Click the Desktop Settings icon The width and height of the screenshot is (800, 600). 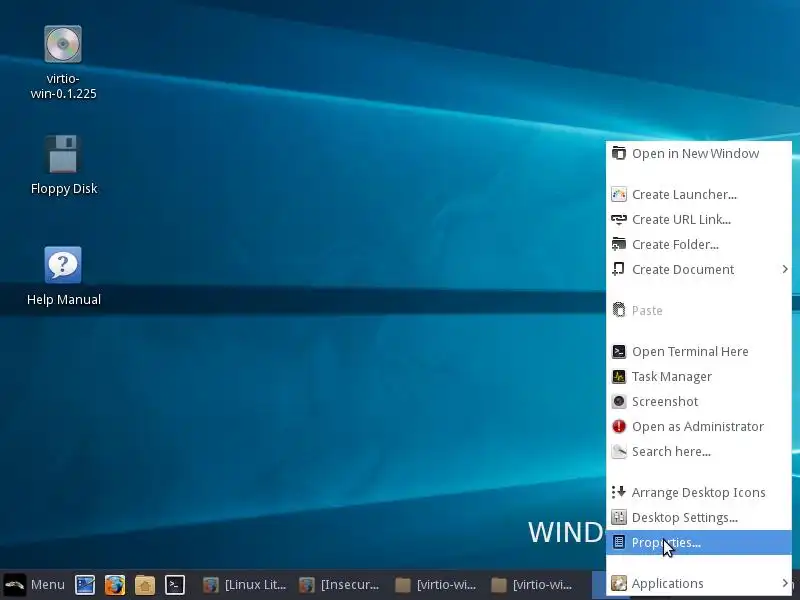619,517
